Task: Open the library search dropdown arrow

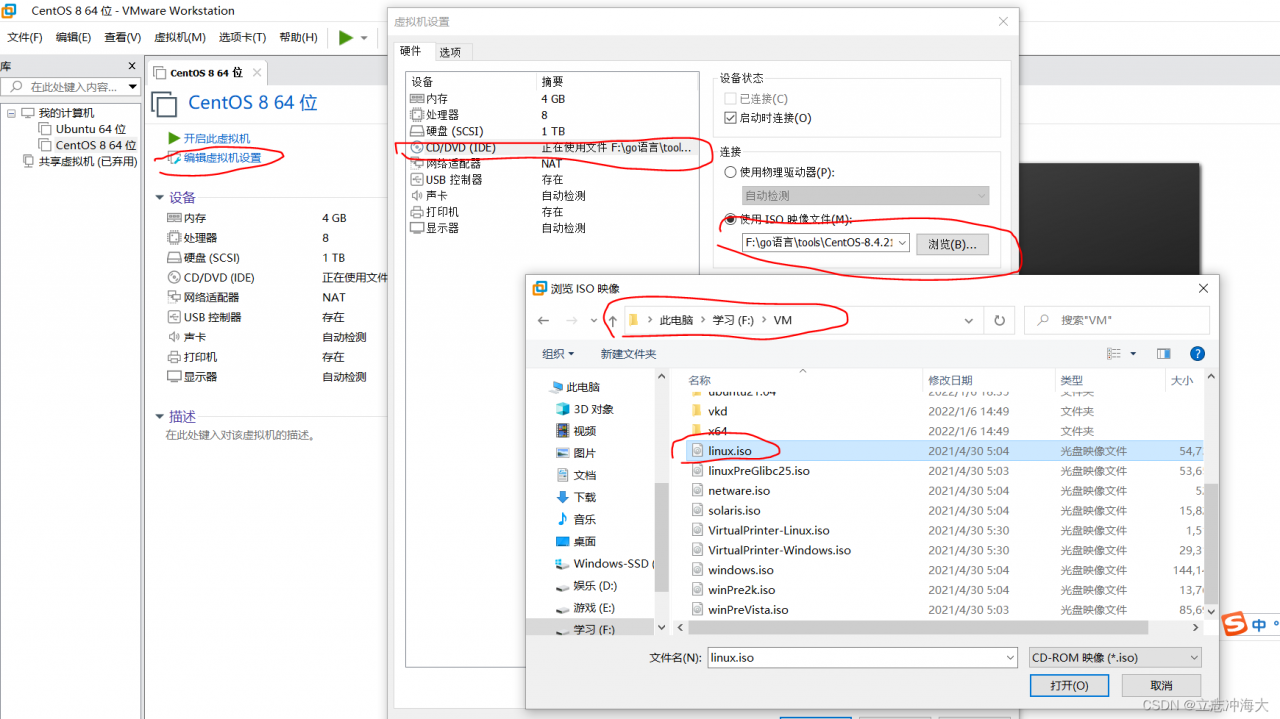Action: [132, 87]
